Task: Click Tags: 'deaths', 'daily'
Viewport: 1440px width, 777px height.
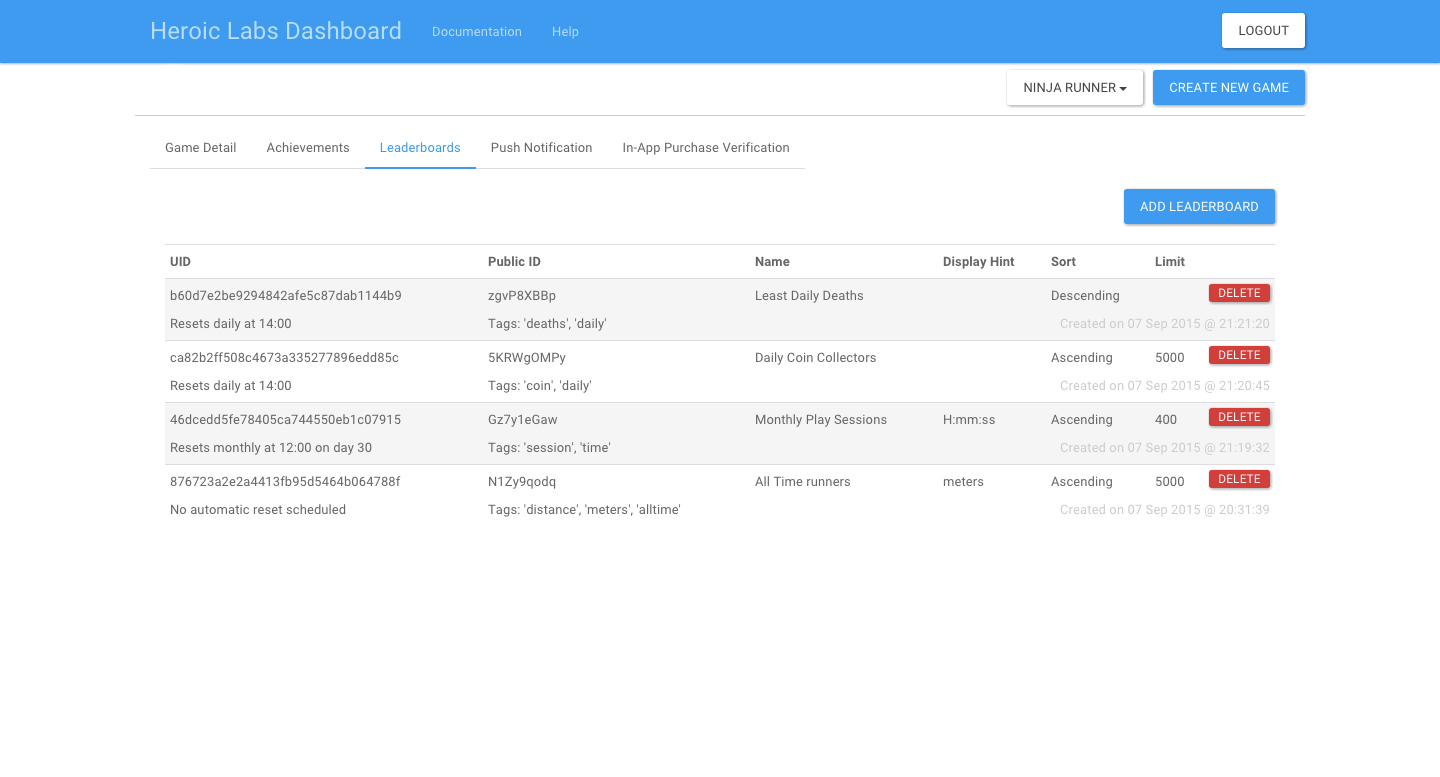Action: coord(547,324)
